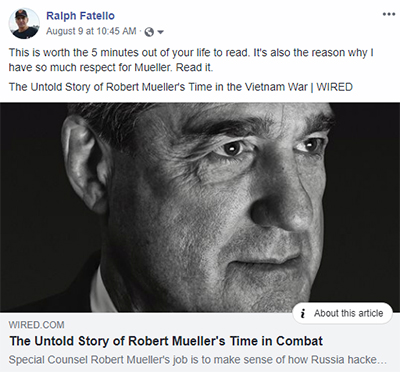Screen dimensions: 400x372
Task: Open The Untold Story of Robert Mueller's Time in Combat headline
Action: 166,341
